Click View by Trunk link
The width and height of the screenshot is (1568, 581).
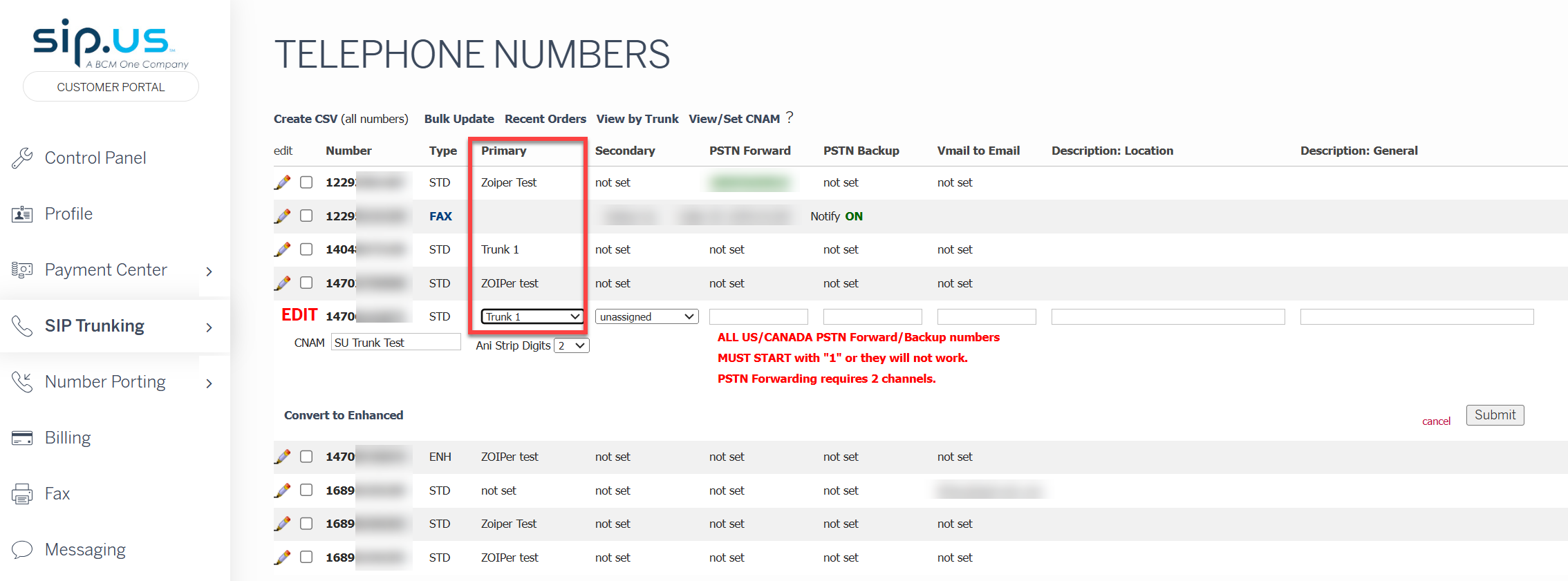[637, 119]
